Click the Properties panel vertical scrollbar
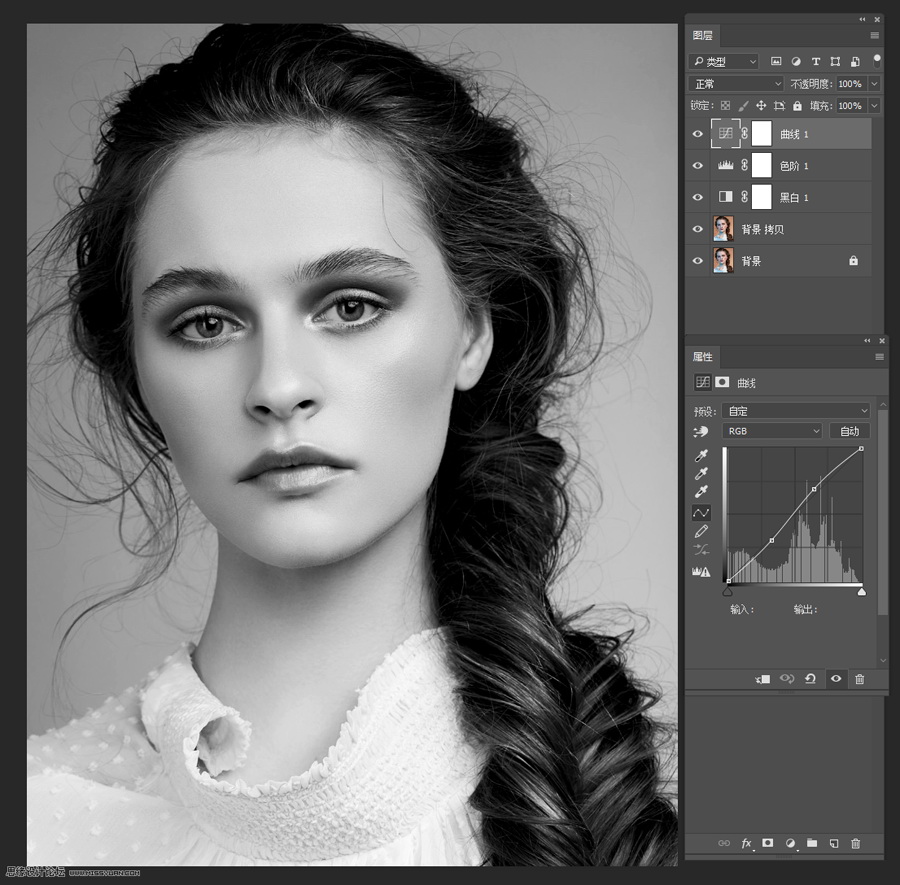This screenshot has width=900, height=885. [883, 511]
